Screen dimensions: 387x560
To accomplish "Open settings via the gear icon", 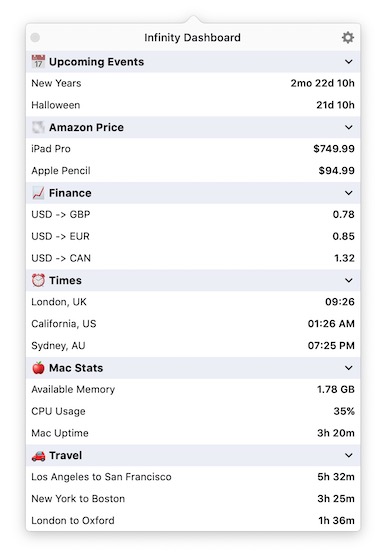I will pos(348,38).
